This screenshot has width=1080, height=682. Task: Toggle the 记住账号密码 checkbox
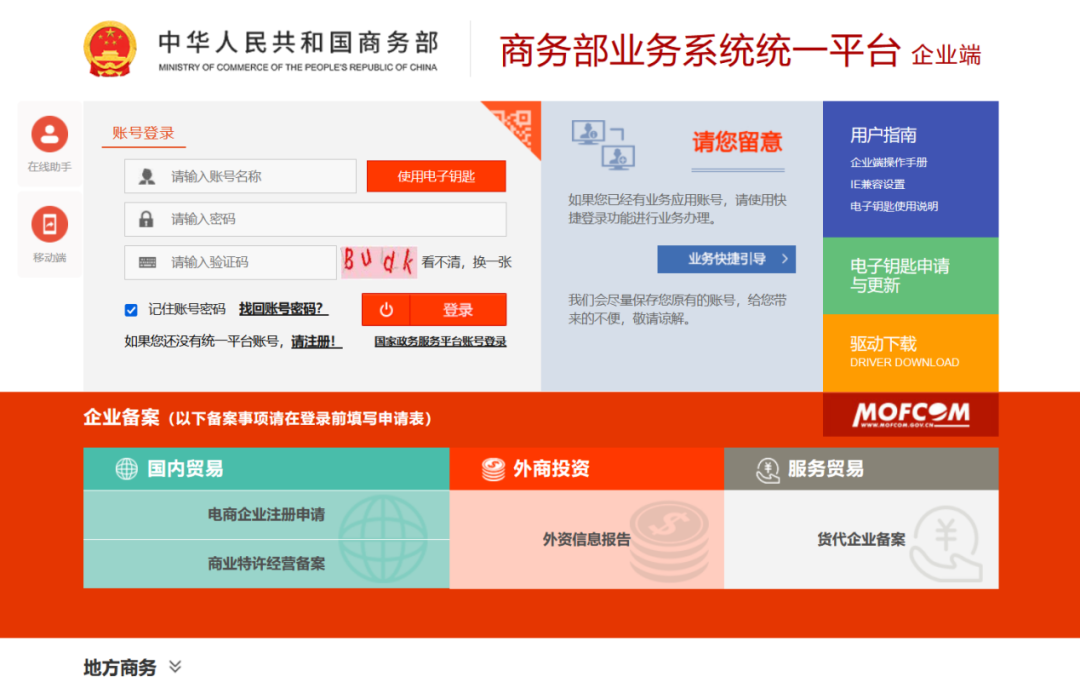[x=131, y=310]
